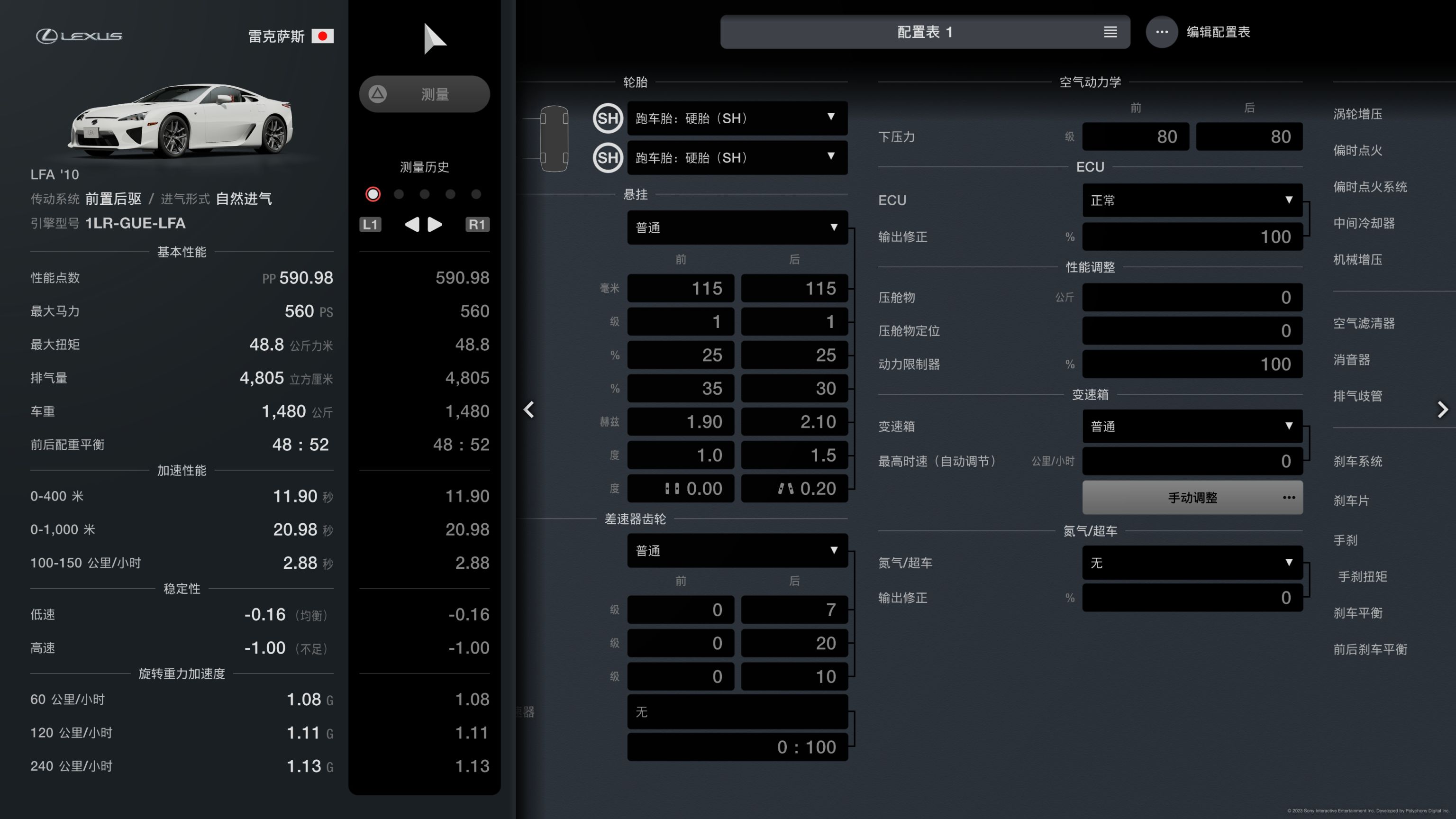This screenshot has width=1456, height=819.
Task: Click the GT cursor arrow icon
Action: point(435,38)
